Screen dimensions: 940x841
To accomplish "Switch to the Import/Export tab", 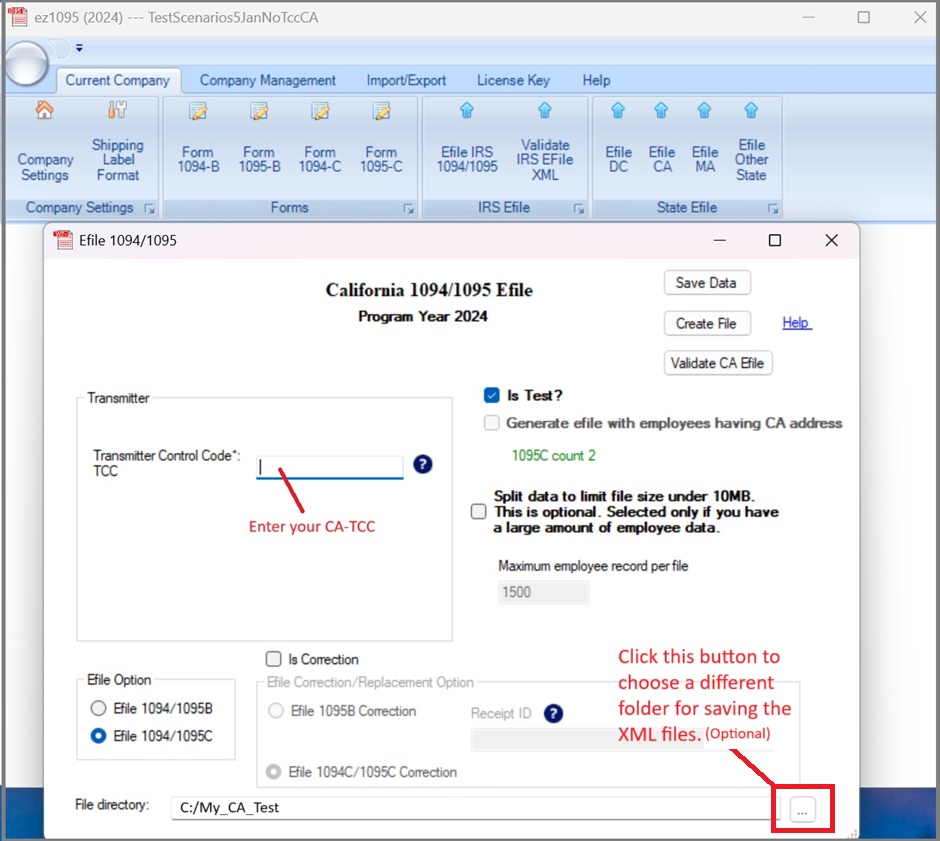I will [x=406, y=80].
